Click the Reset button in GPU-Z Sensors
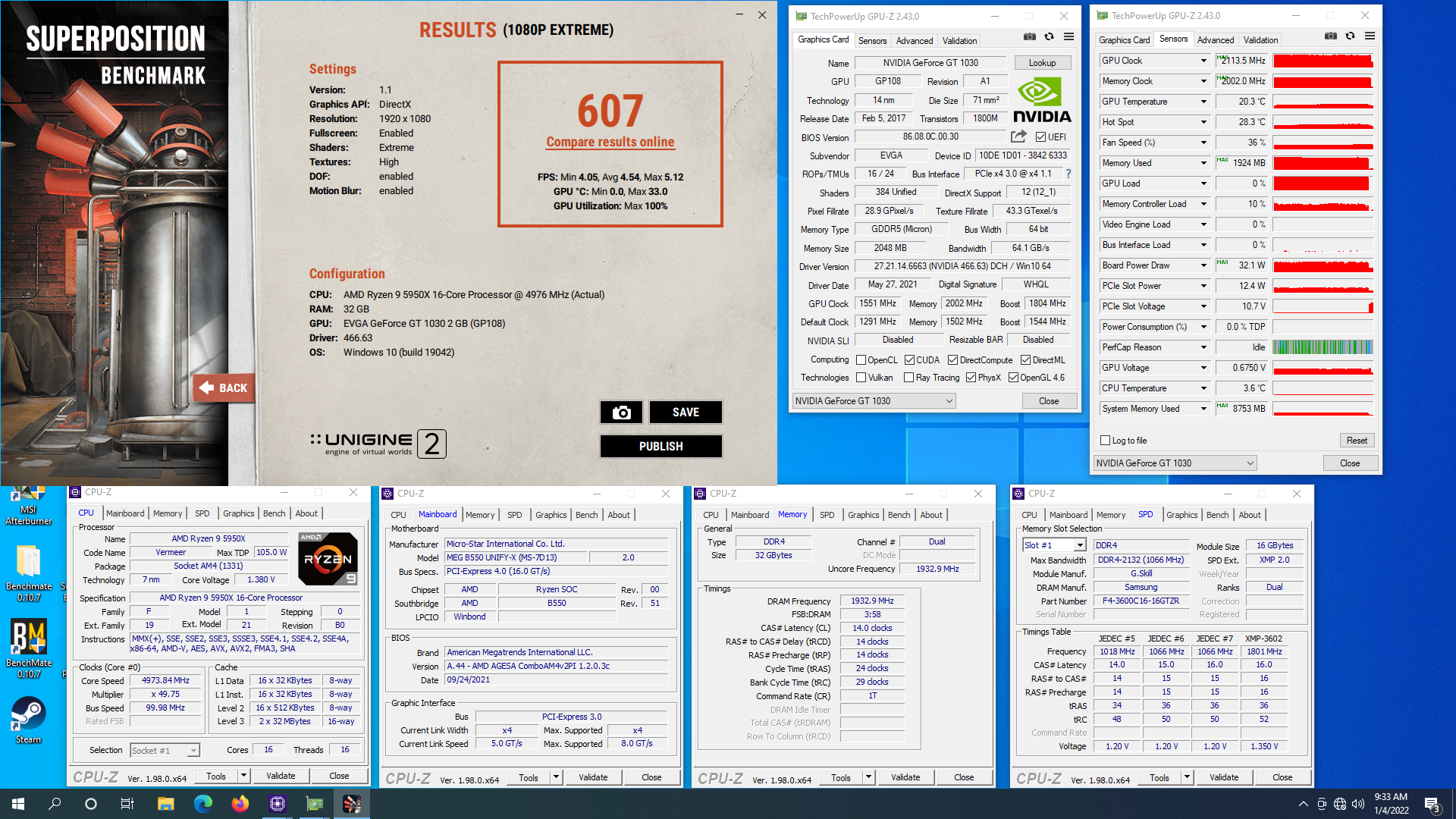Image resolution: width=1456 pixels, height=819 pixels. tap(1357, 441)
